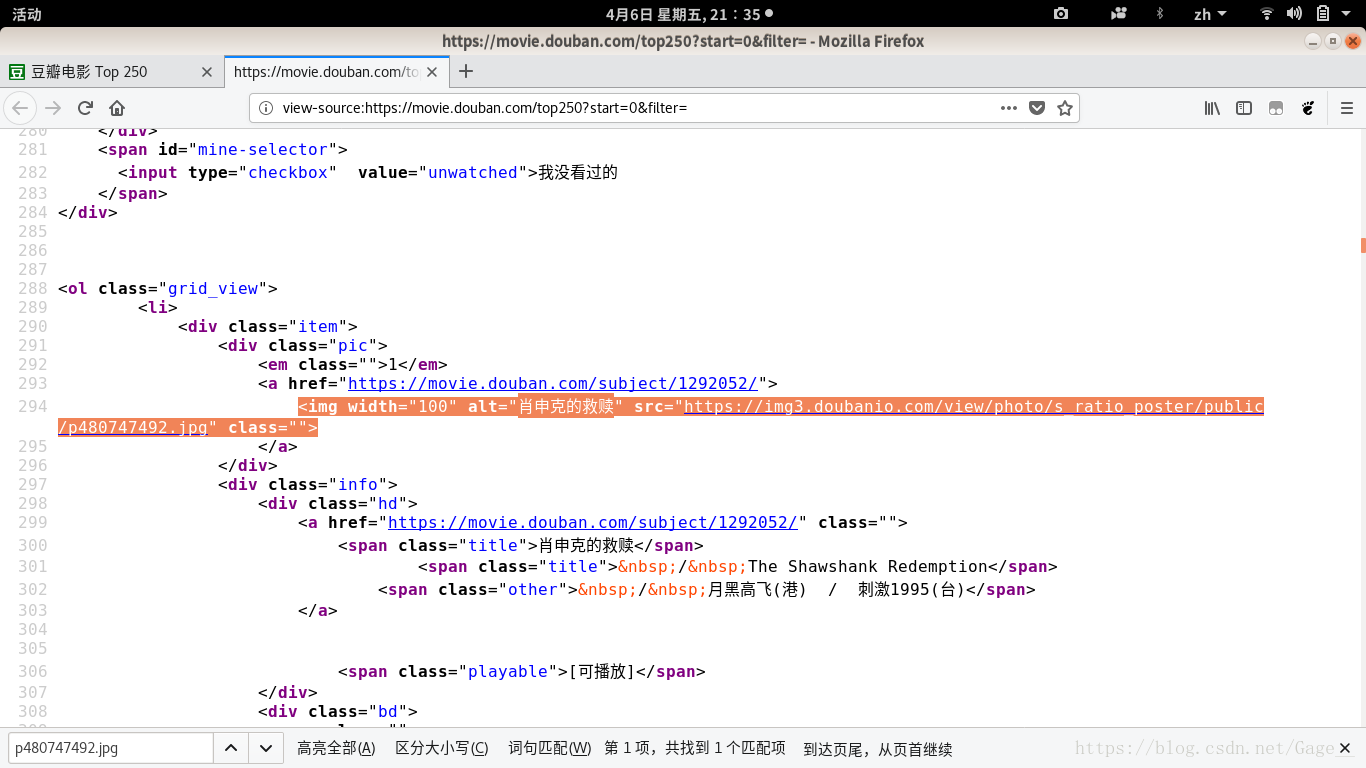Click the 我没看过的 text on line 282
This screenshot has height=768, width=1366.
coord(578,172)
